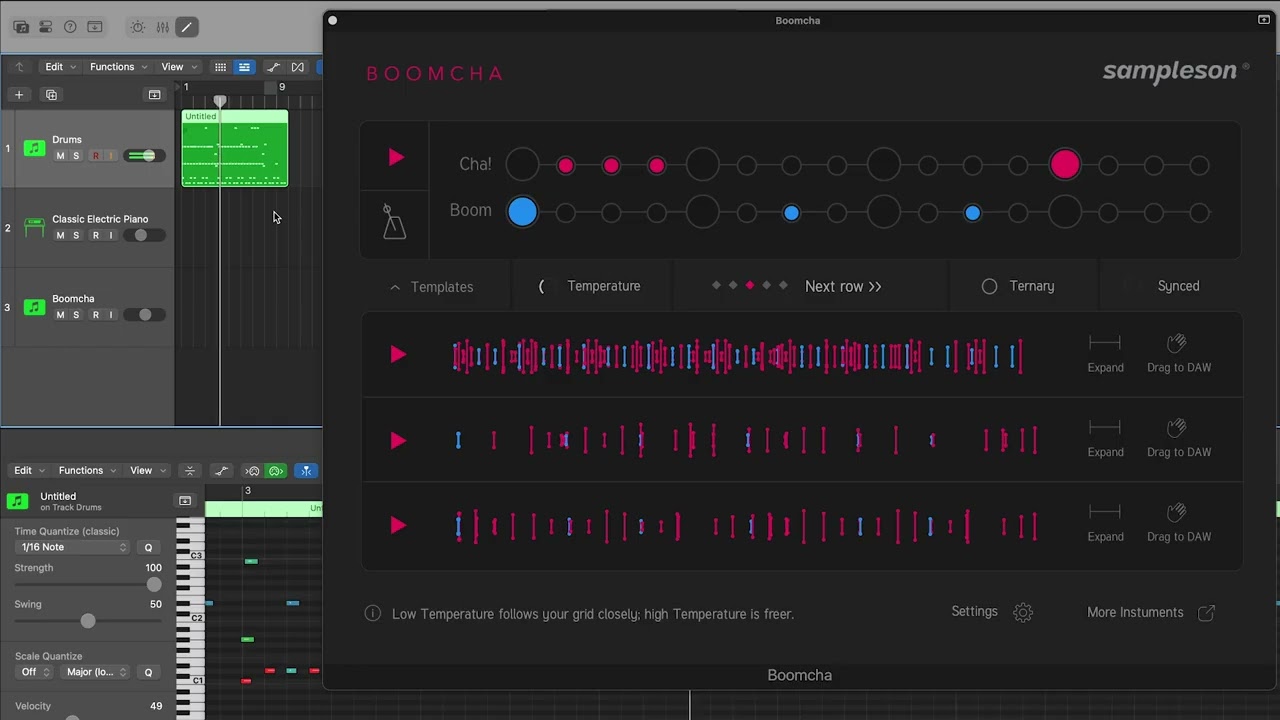This screenshot has height=720, width=1280.
Task: Open the More Instruments link
Action: pyautogui.click(x=1151, y=612)
